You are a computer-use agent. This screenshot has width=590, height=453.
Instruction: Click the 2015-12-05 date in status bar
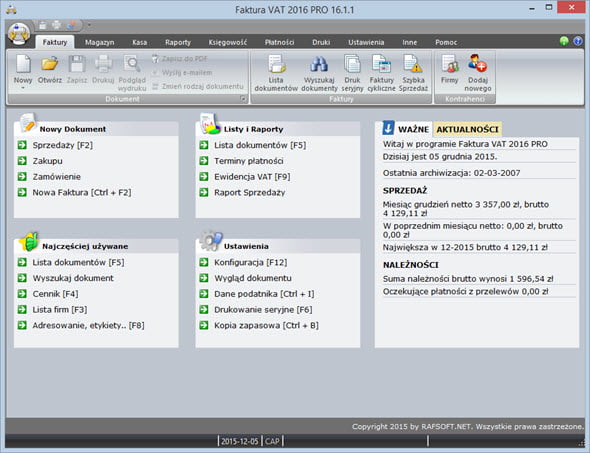(x=240, y=441)
